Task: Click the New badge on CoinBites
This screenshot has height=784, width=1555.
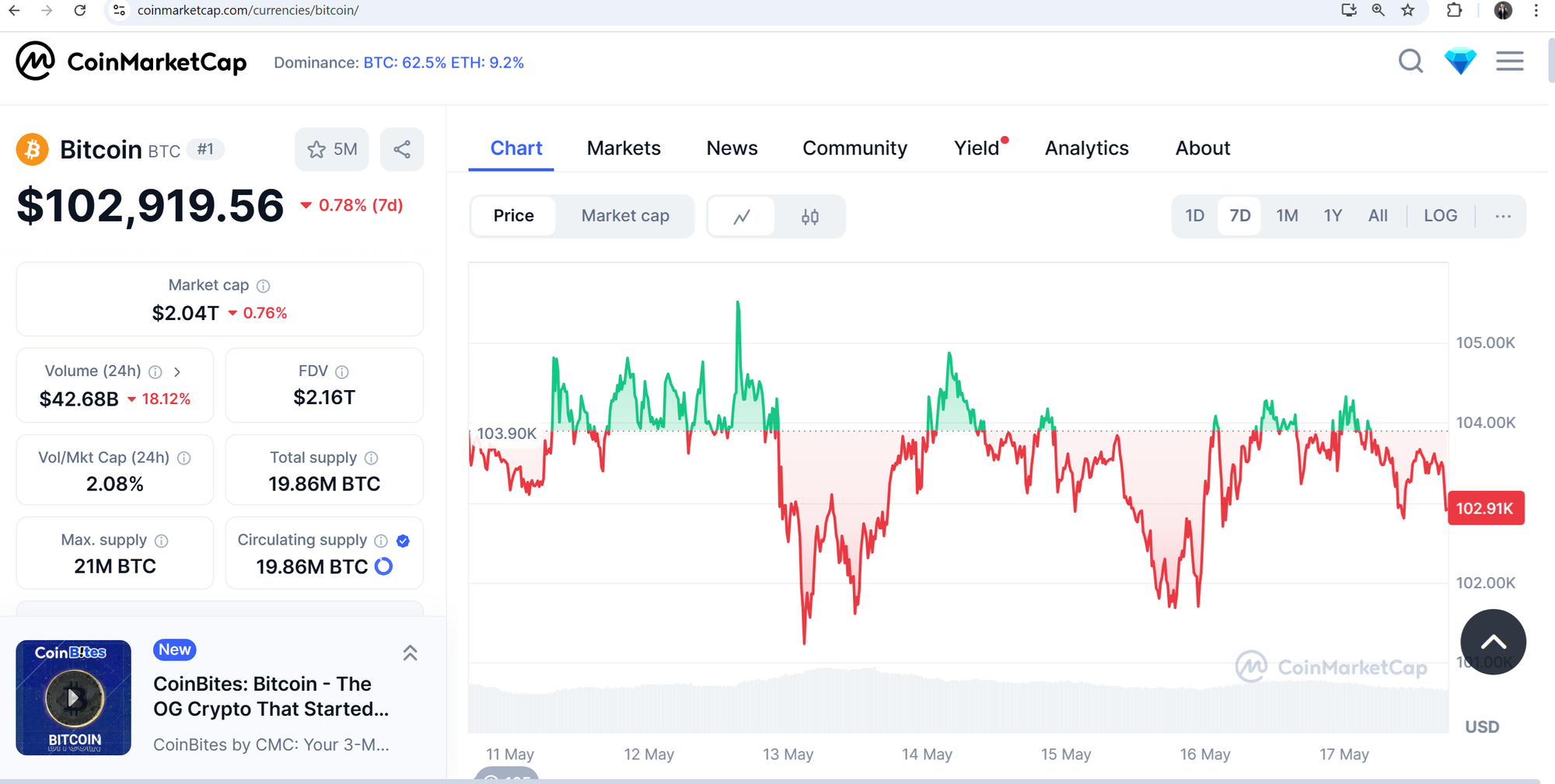Action: (175, 650)
